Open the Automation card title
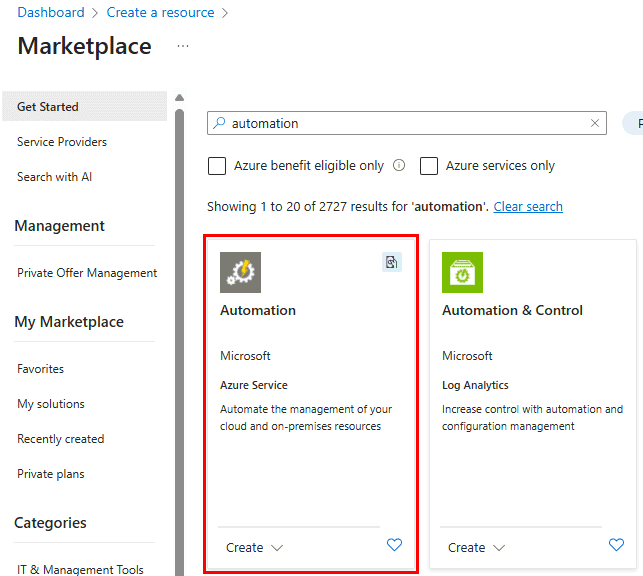643x576 pixels. [258, 310]
